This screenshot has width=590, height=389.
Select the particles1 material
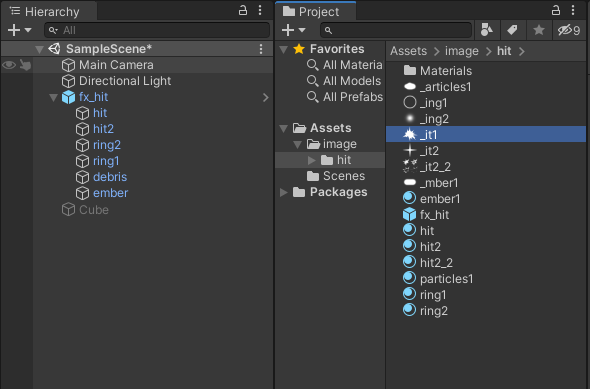(446, 279)
